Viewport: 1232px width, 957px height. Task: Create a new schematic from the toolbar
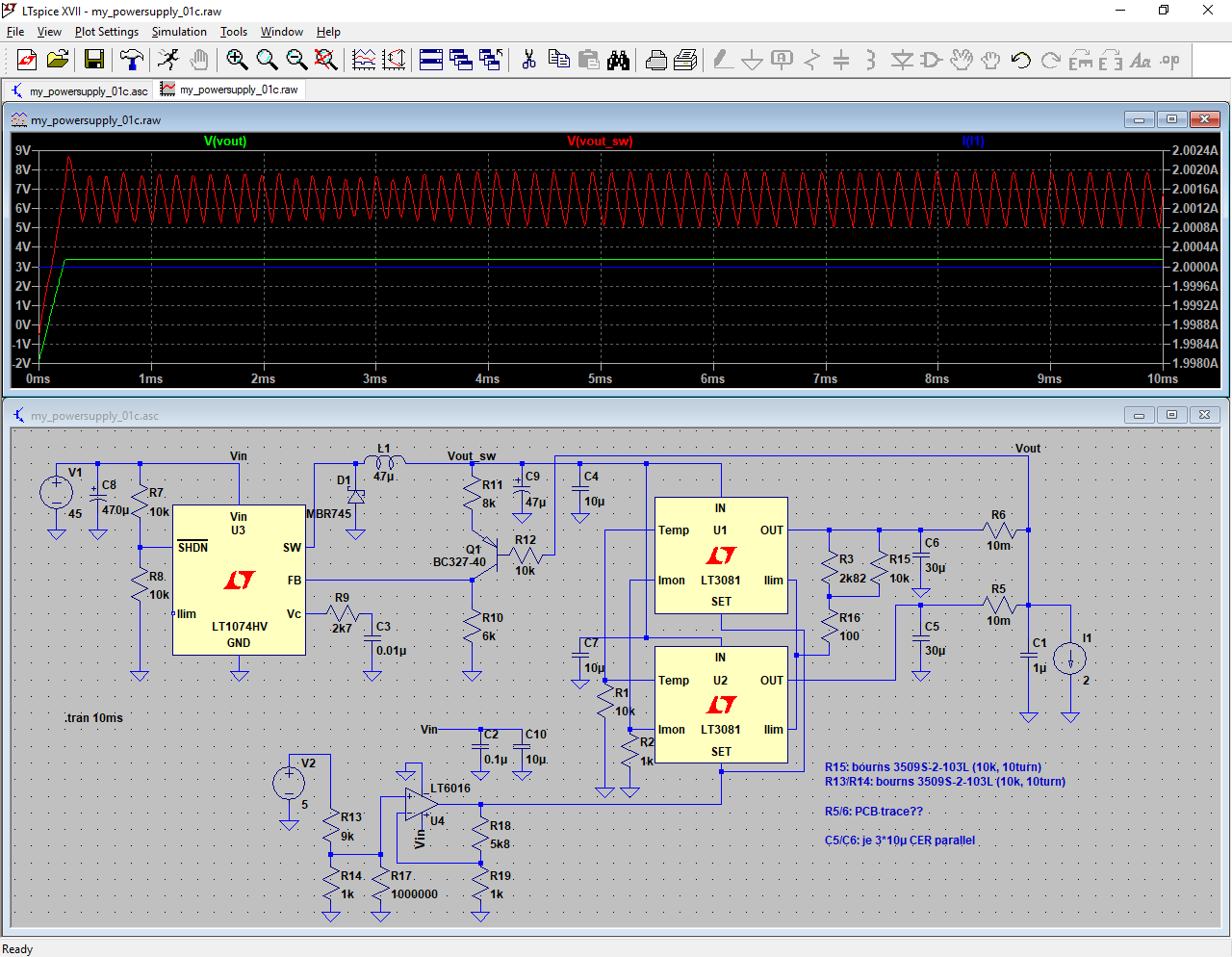(x=27, y=60)
